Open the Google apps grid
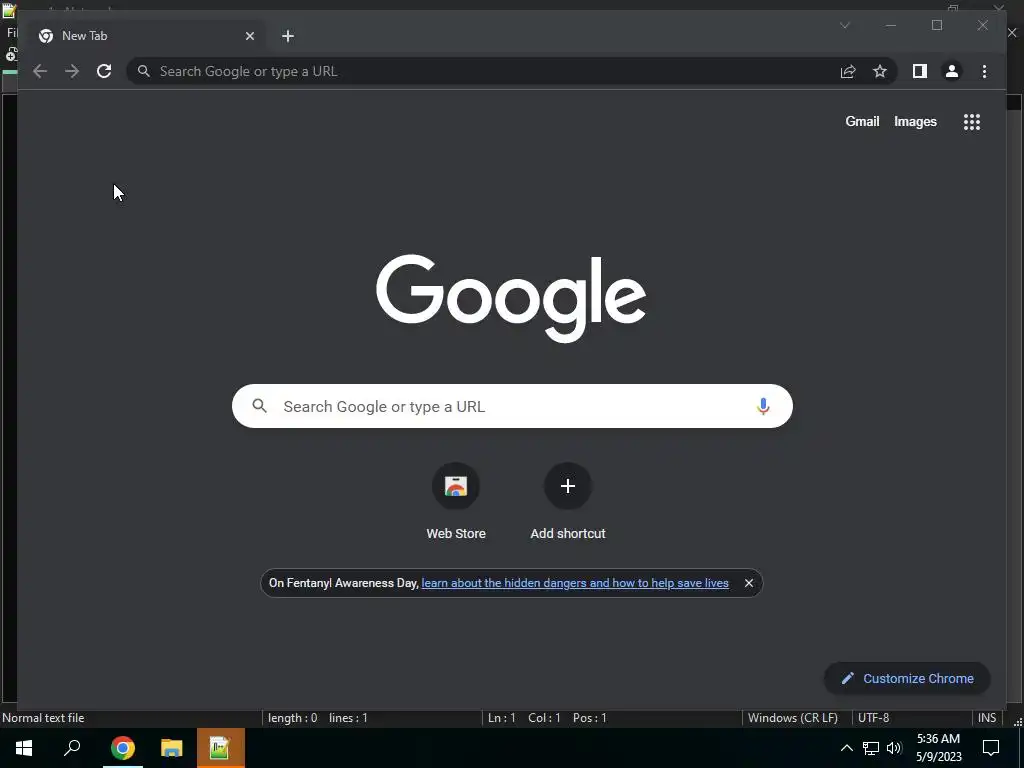This screenshot has width=1024, height=768. (972, 122)
